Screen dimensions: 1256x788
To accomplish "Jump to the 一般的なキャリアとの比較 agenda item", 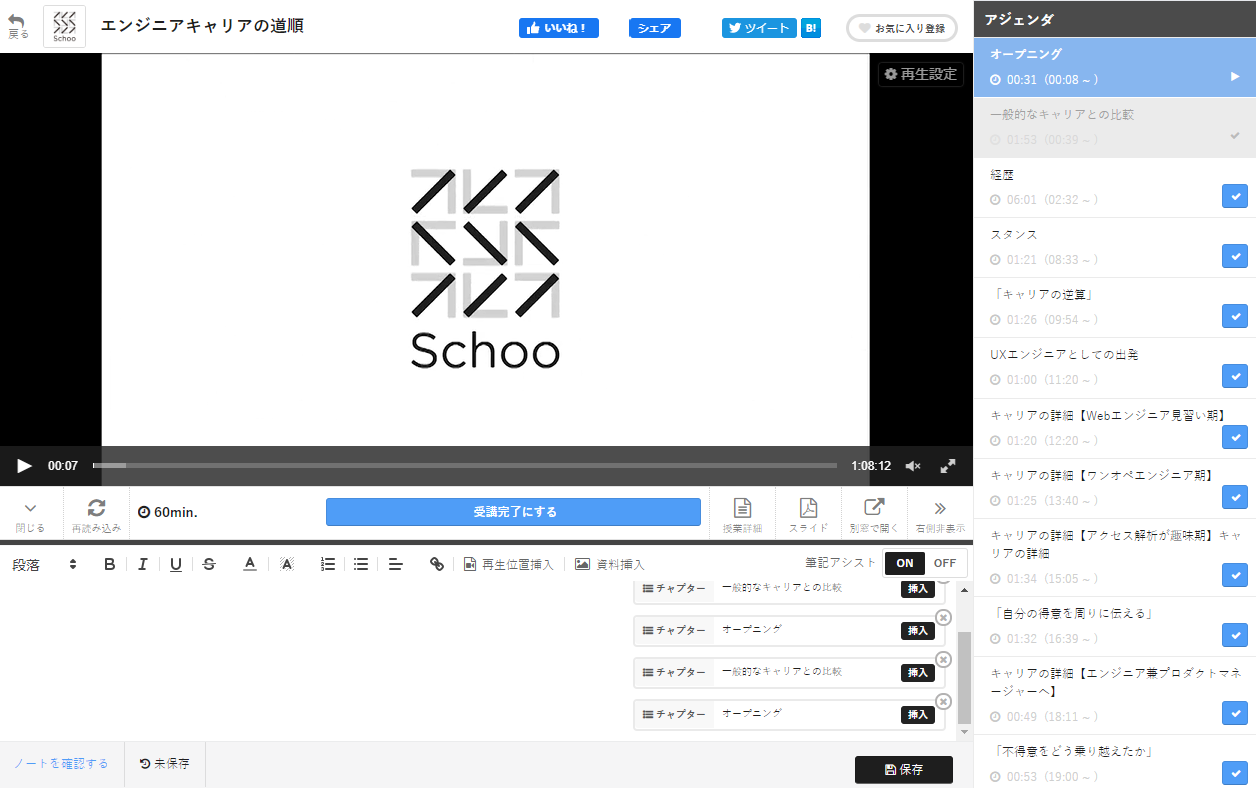I will point(1115,127).
